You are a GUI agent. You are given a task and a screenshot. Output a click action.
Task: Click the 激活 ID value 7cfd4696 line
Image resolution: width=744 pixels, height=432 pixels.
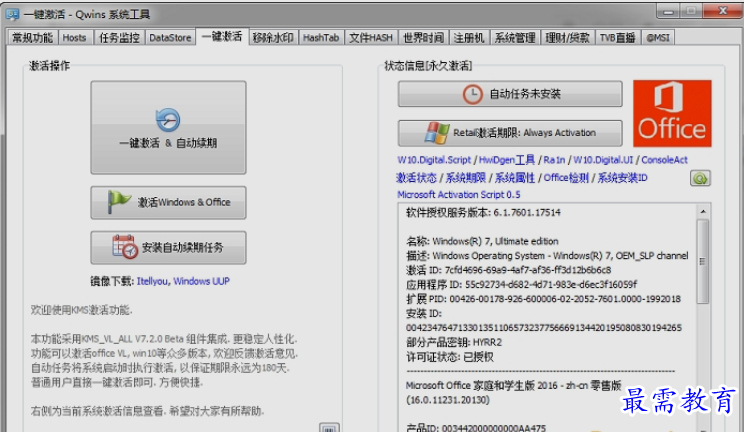(509, 270)
